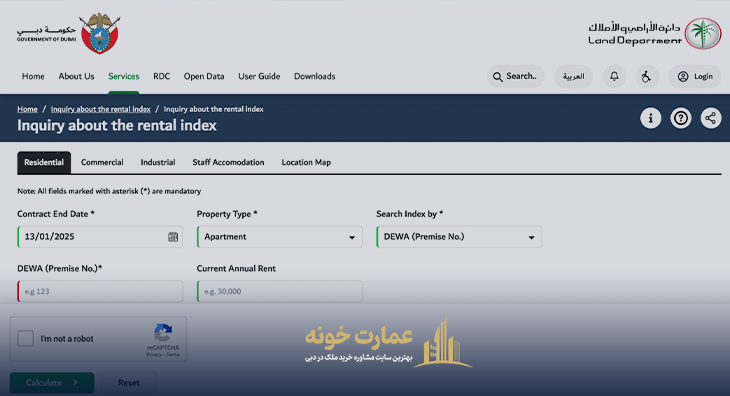Click the Contract End Date field
Image resolution: width=730 pixels, height=396 pixels.
pyautogui.click(x=100, y=237)
